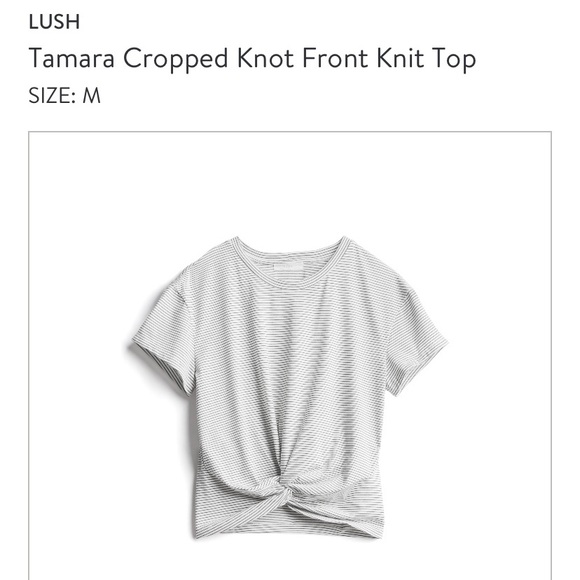Click the word Top ending the title

click(x=454, y=60)
